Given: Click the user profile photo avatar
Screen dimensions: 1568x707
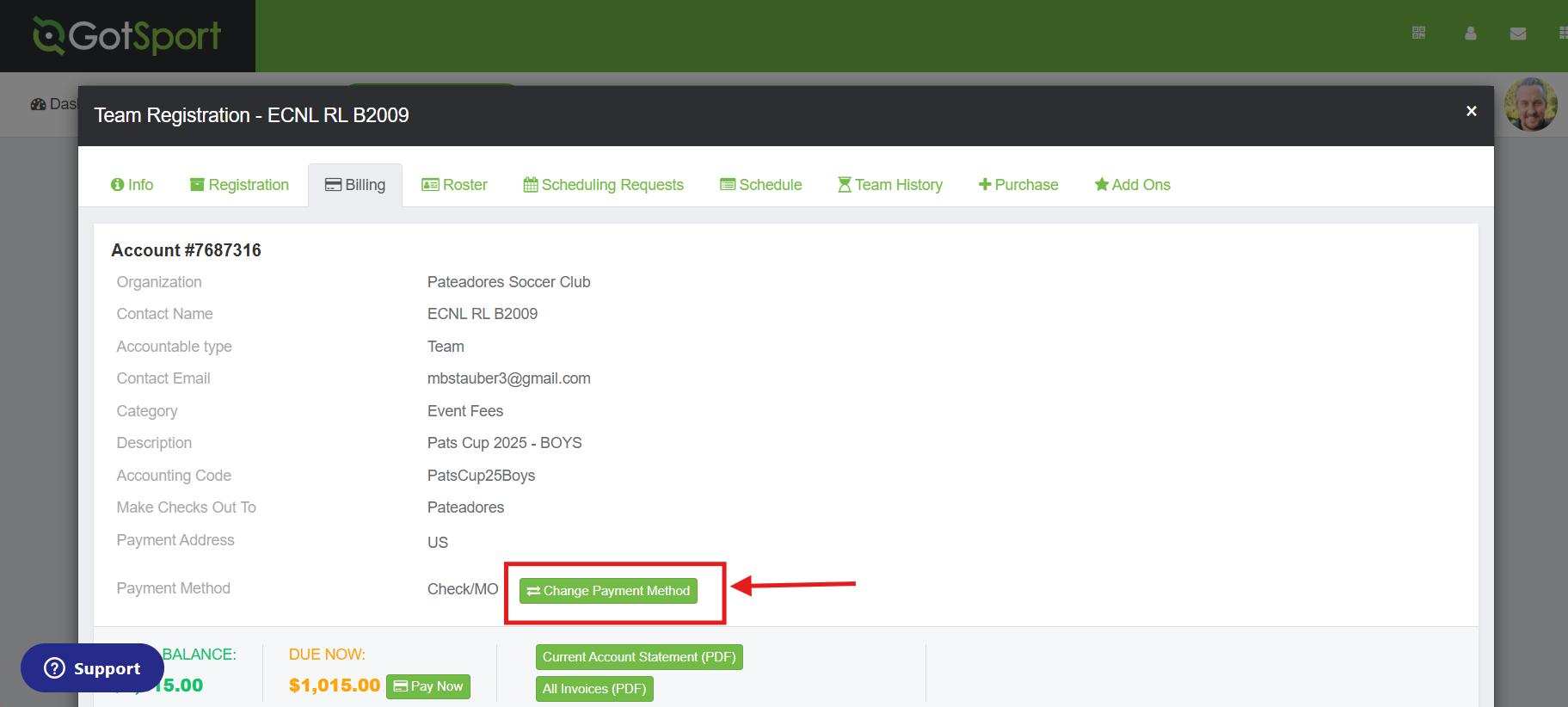Looking at the screenshot, I should coord(1531,104).
